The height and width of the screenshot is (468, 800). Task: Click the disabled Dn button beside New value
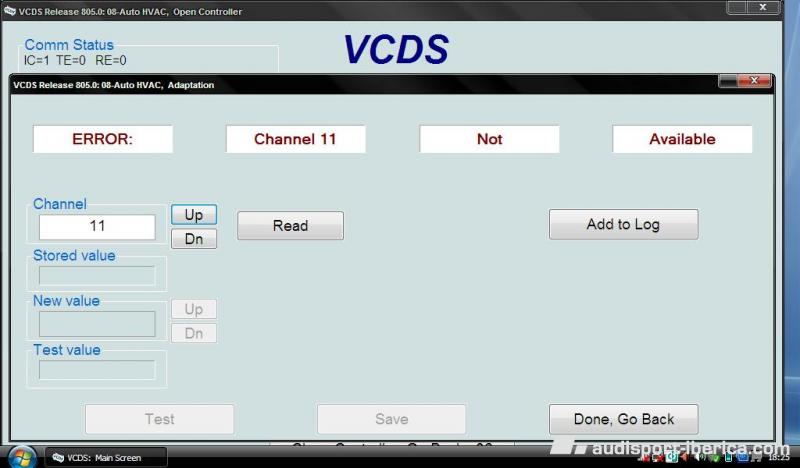(194, 333)
